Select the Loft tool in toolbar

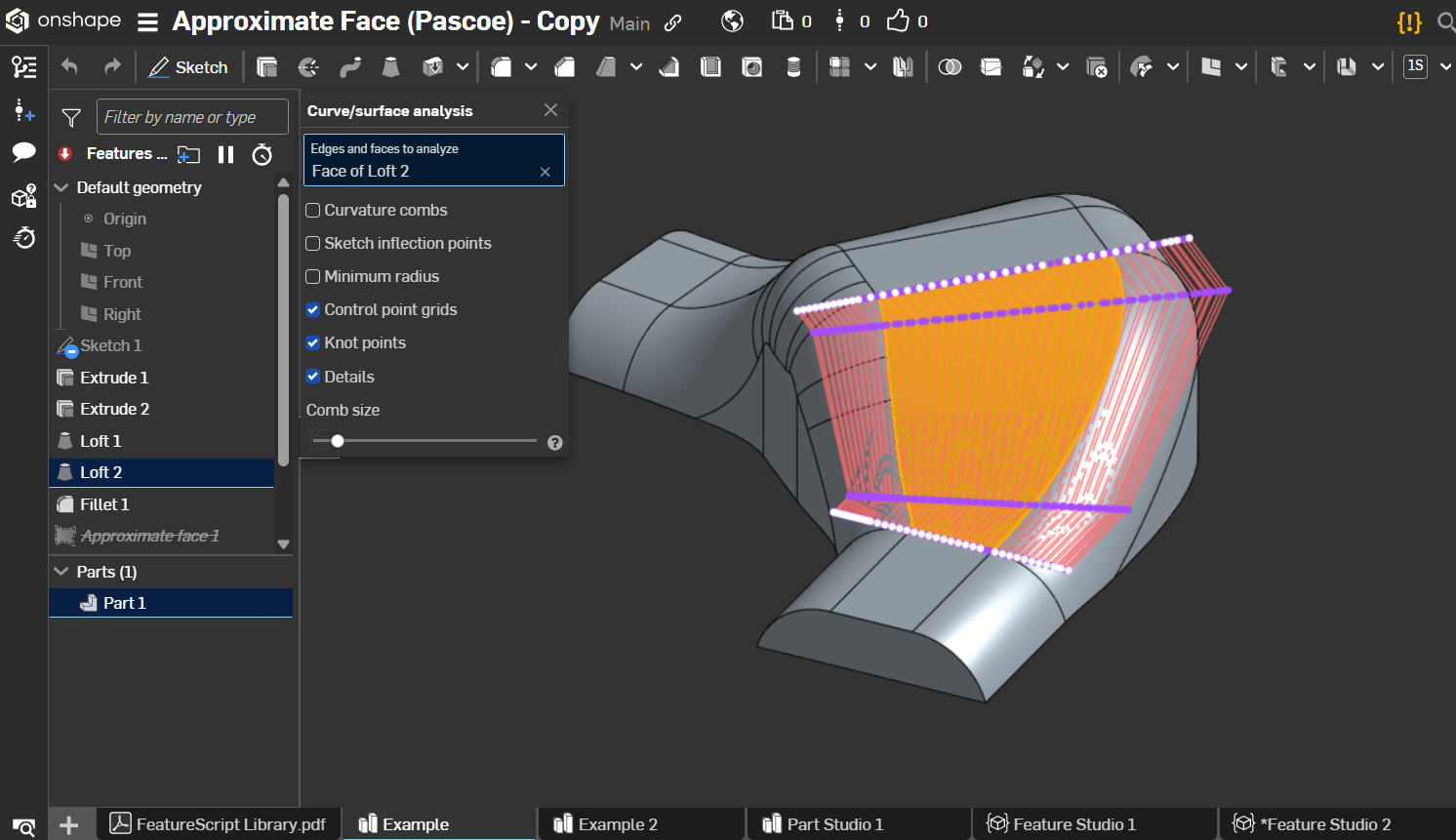390,66
